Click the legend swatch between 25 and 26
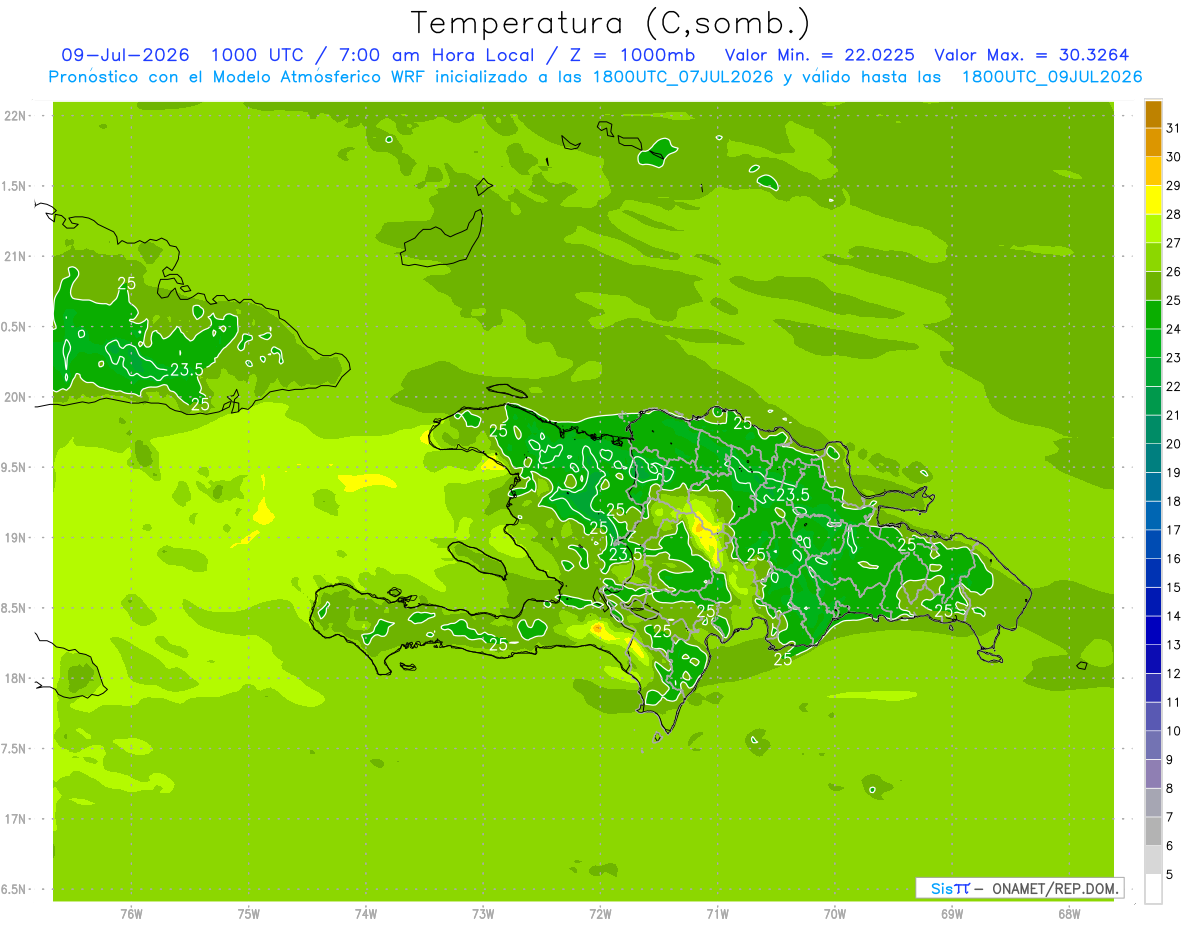This screenshot has height=927, width=1200. click(1153, 286)
